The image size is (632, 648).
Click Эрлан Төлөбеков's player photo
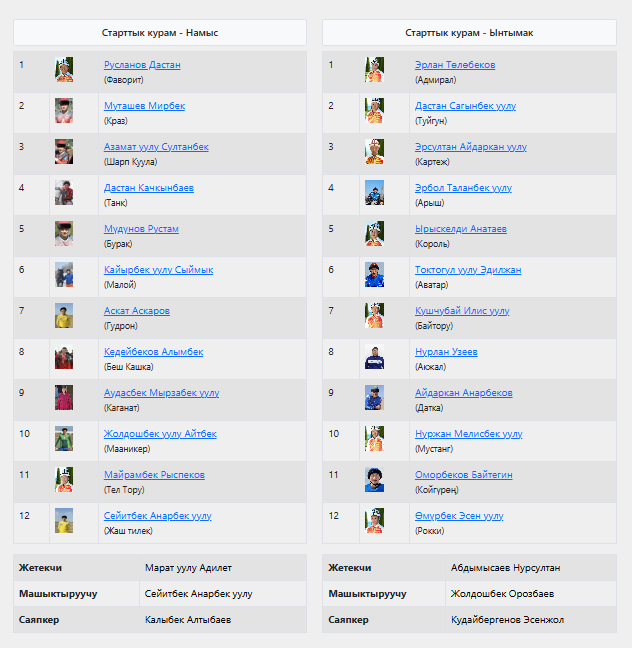click(x=374, y=70)
